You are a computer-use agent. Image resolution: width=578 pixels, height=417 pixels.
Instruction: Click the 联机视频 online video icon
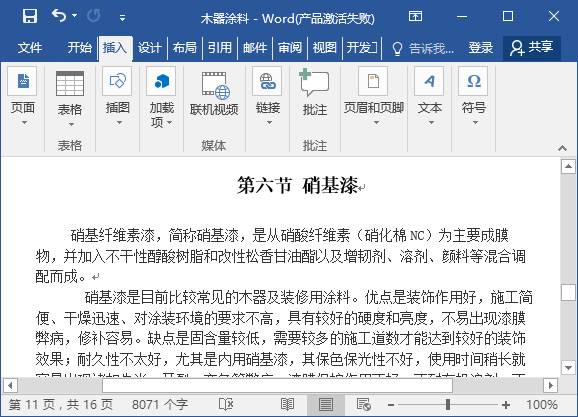(x=215, y=85)
